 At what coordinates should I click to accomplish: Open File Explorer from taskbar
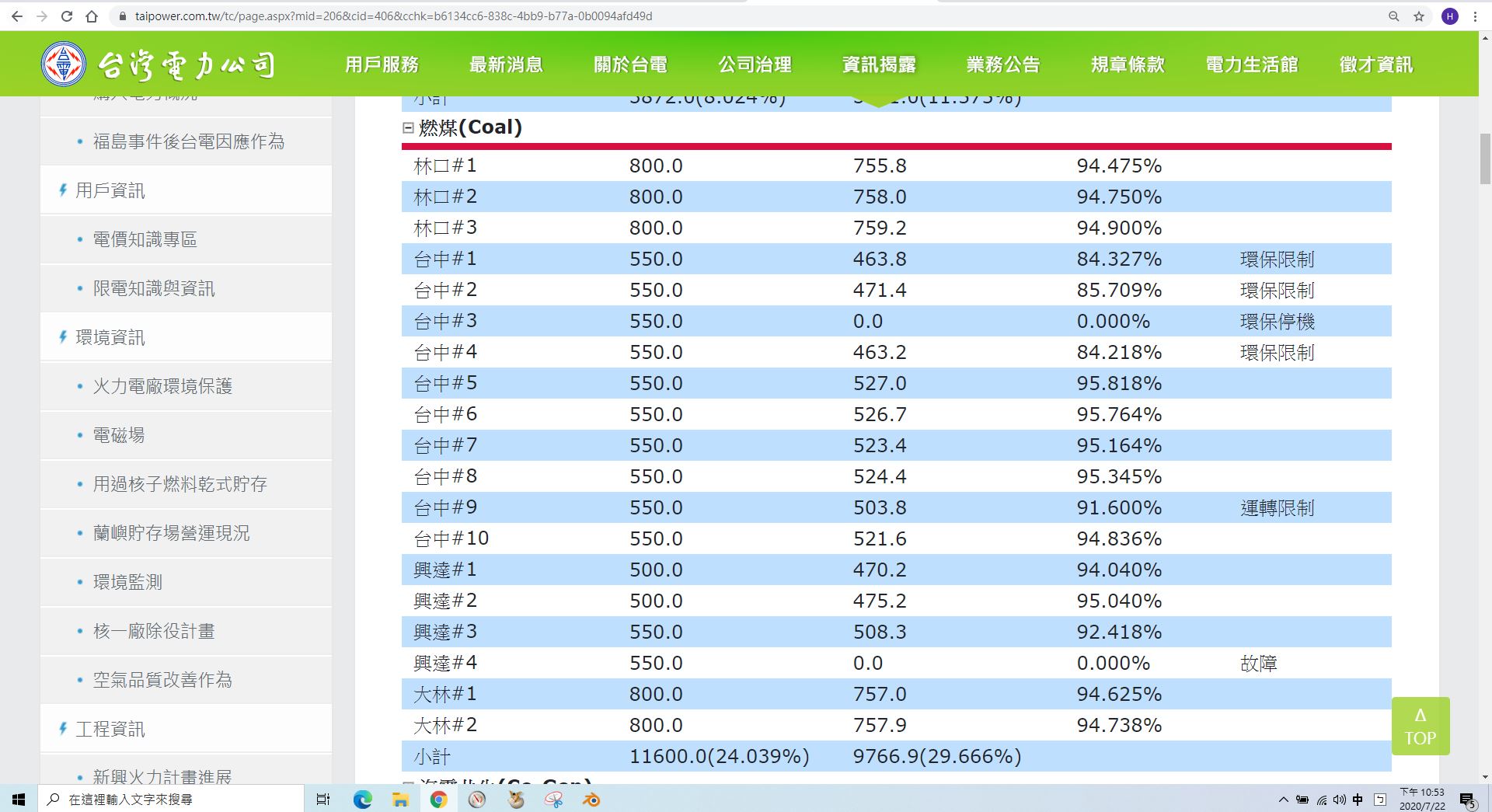coord(400,799)
